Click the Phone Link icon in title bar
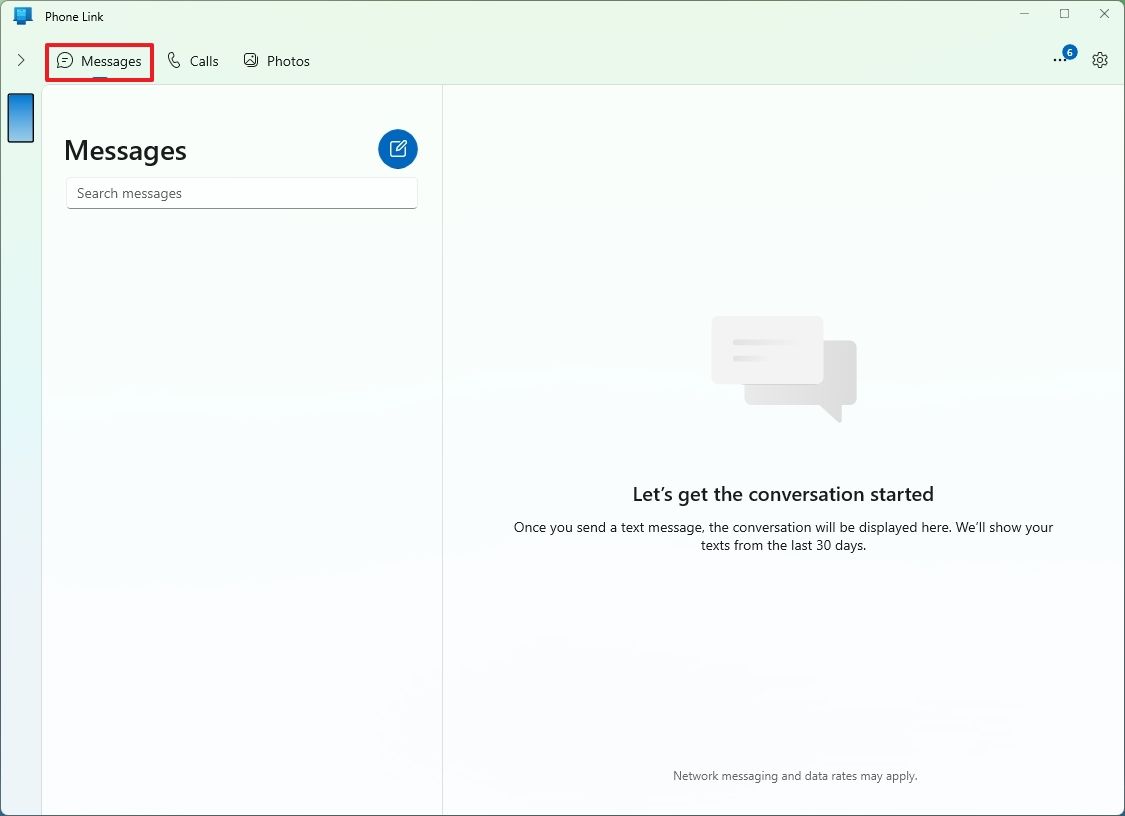1125x816 pixels. (x=22, y=15)
